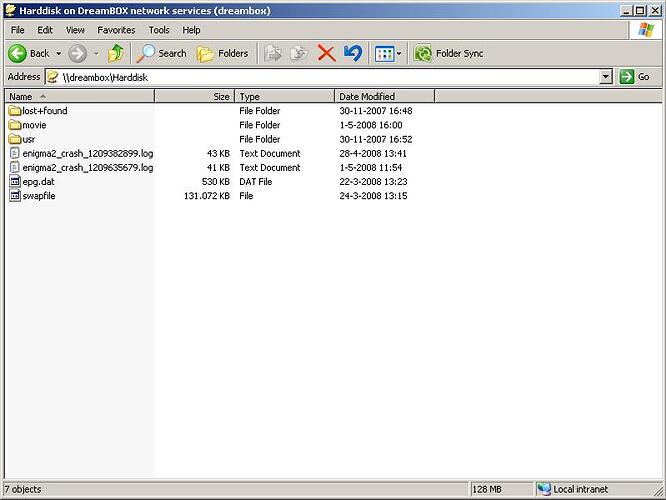Open the Tools menu

tap(159, 30)
